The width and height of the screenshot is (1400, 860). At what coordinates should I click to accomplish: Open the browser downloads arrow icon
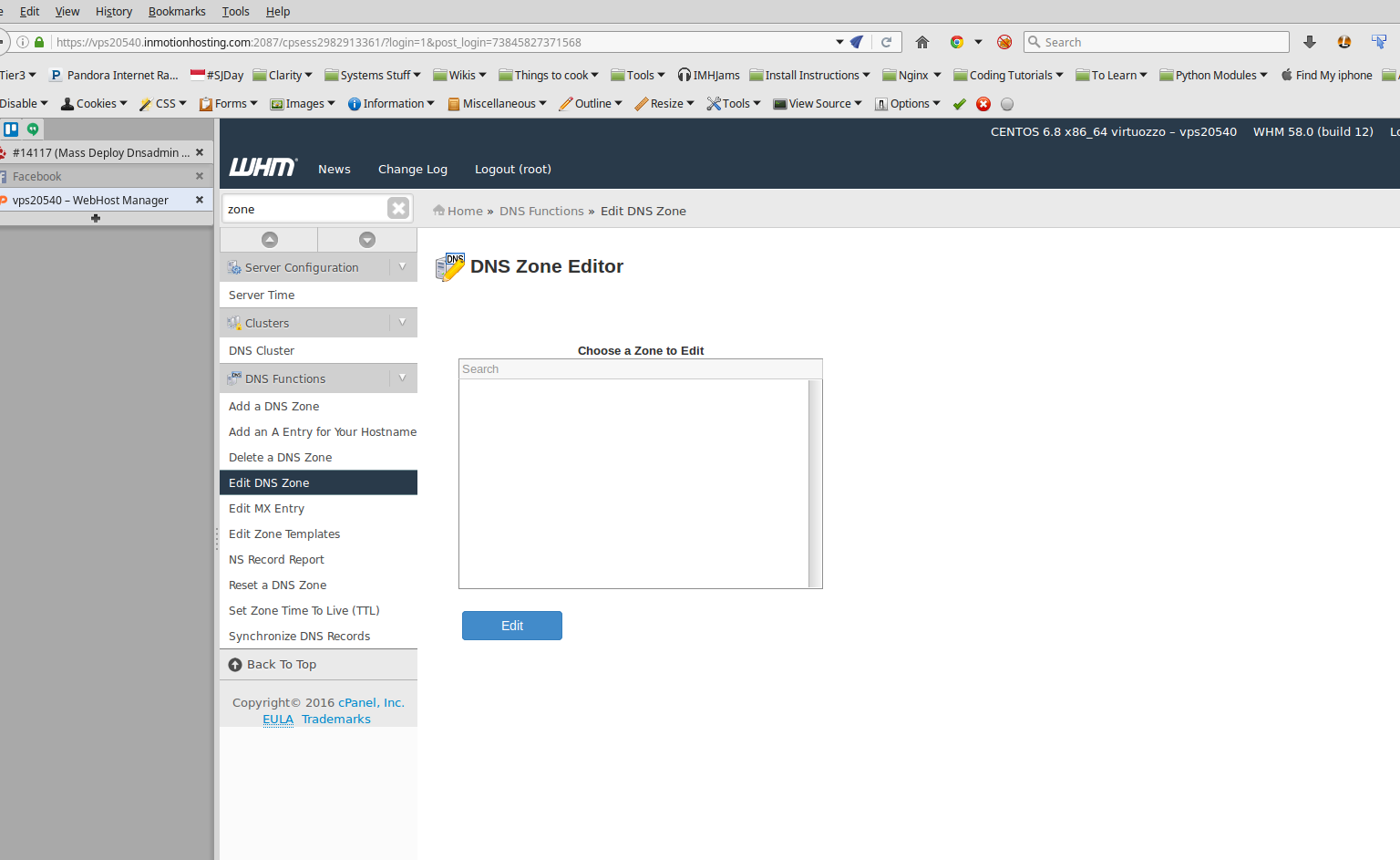click(x=1310, y=42)
